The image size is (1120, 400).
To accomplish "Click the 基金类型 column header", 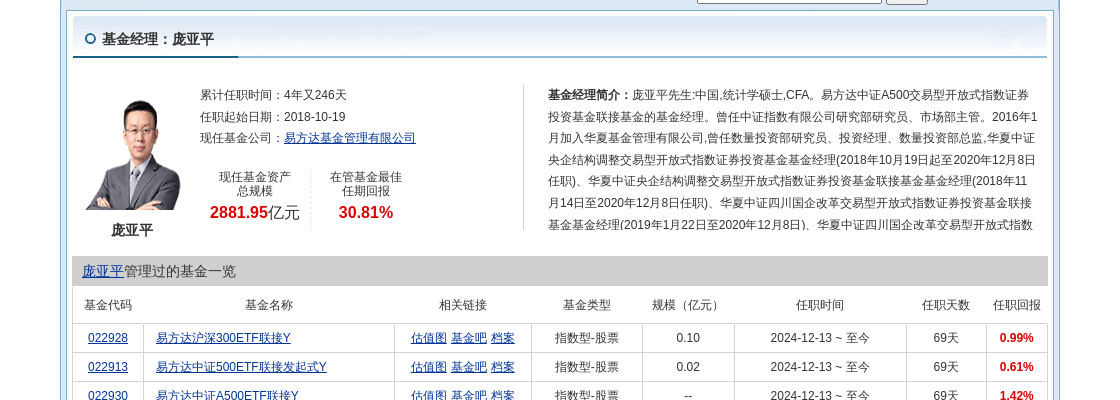I will pyautogui.click(x=586, y=305).
